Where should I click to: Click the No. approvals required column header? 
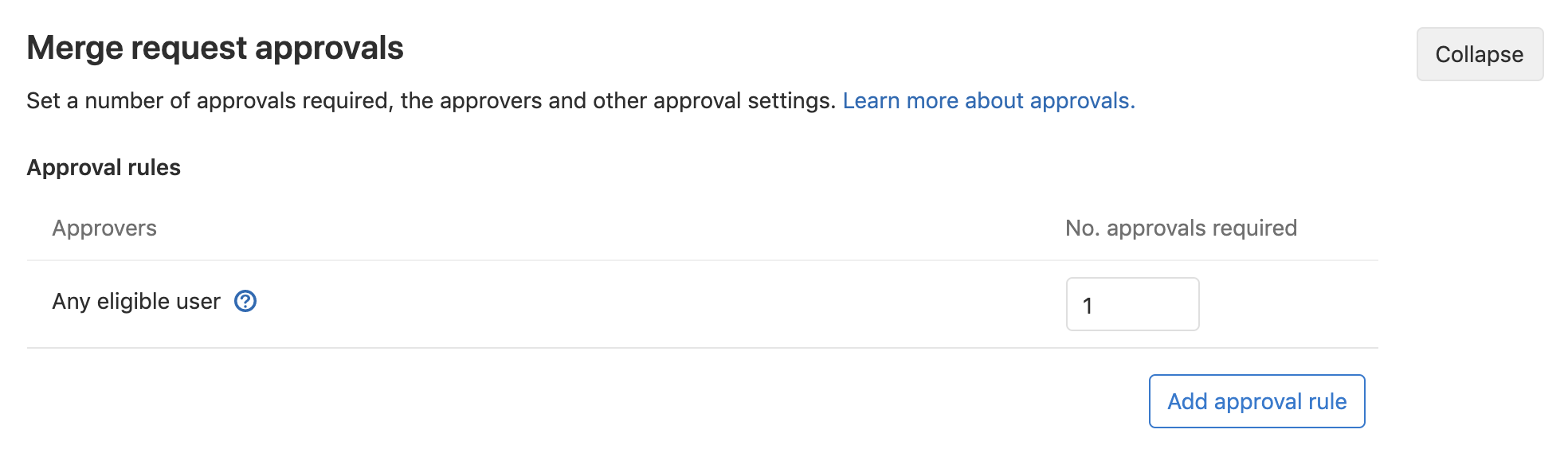1181,228
